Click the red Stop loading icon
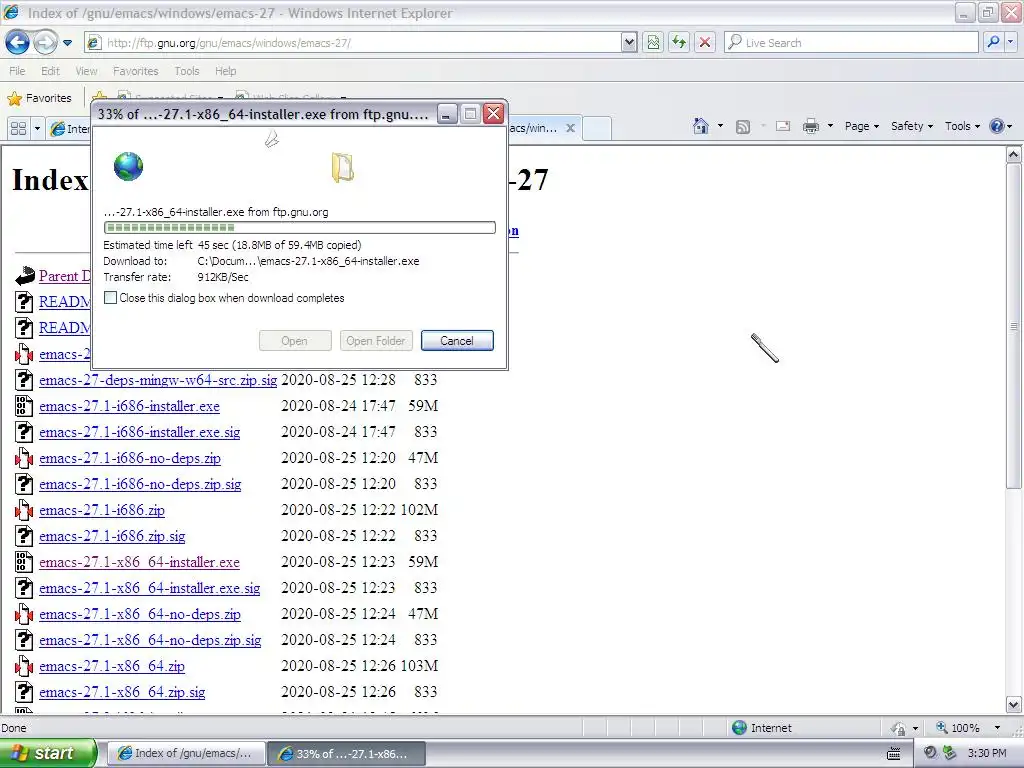 pos(705,42)
